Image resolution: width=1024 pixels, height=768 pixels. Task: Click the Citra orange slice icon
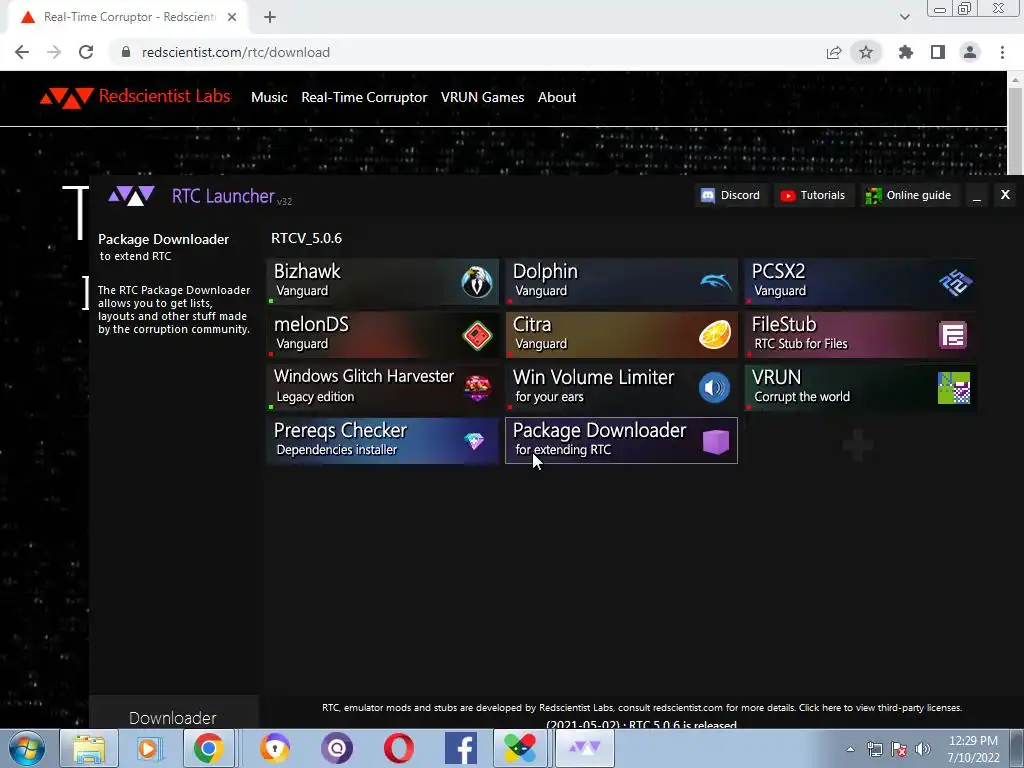[715, 335]
